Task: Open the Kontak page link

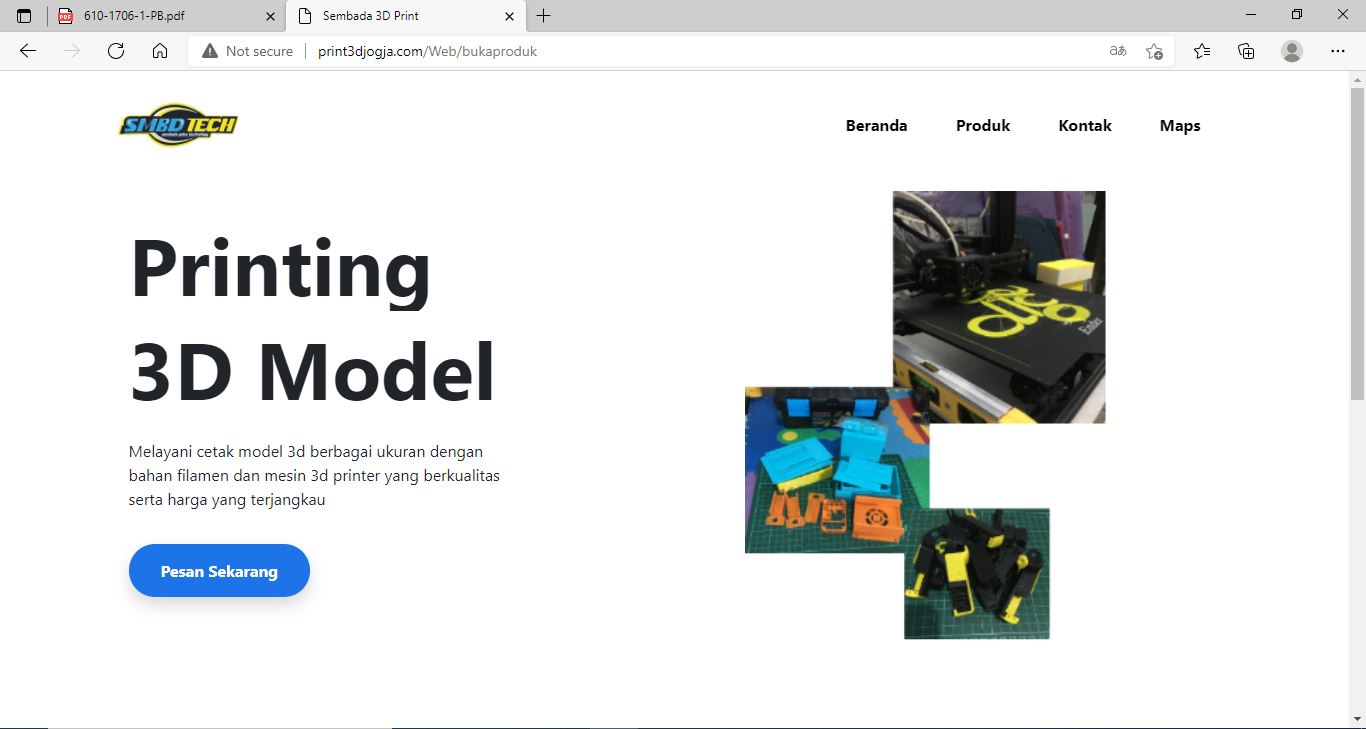Action: click(1084, 125)
